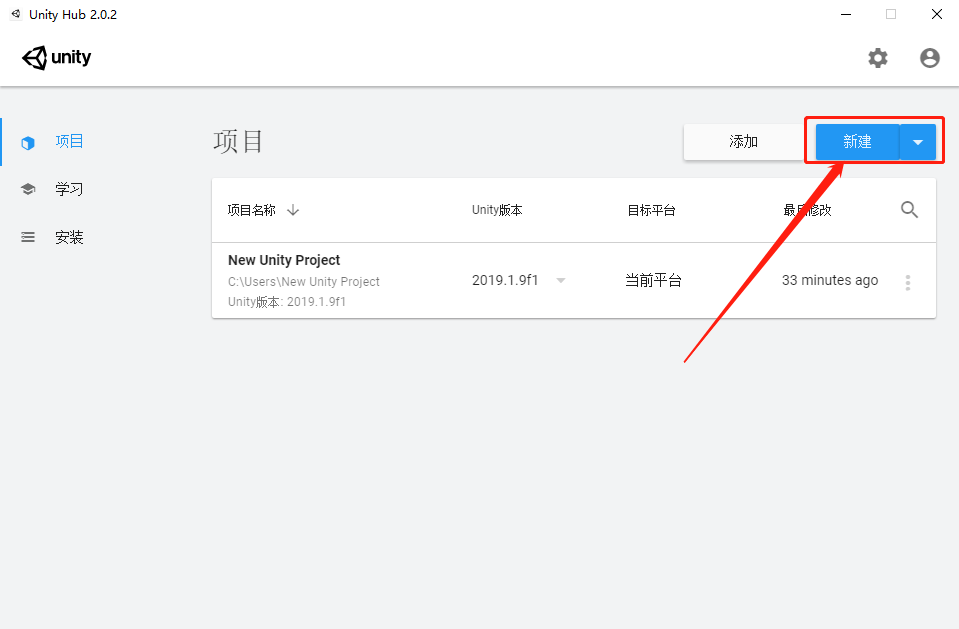
Task: Sort by the 项目名称 column header
Action: pos(251,210)
